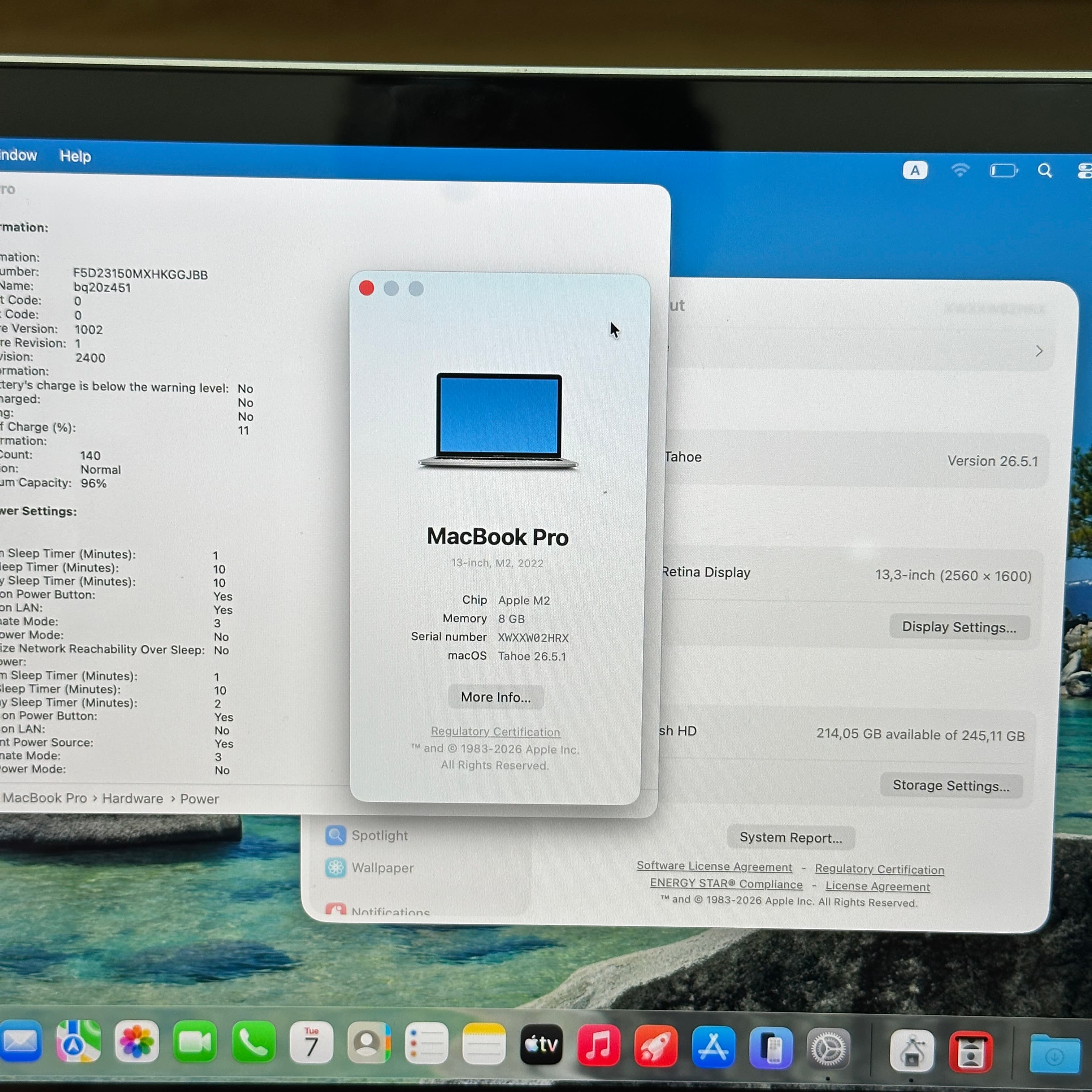Viewport: 1092px width, 1092px height.
Task: Click the cycle count value 140
Action: pos(90,456)
